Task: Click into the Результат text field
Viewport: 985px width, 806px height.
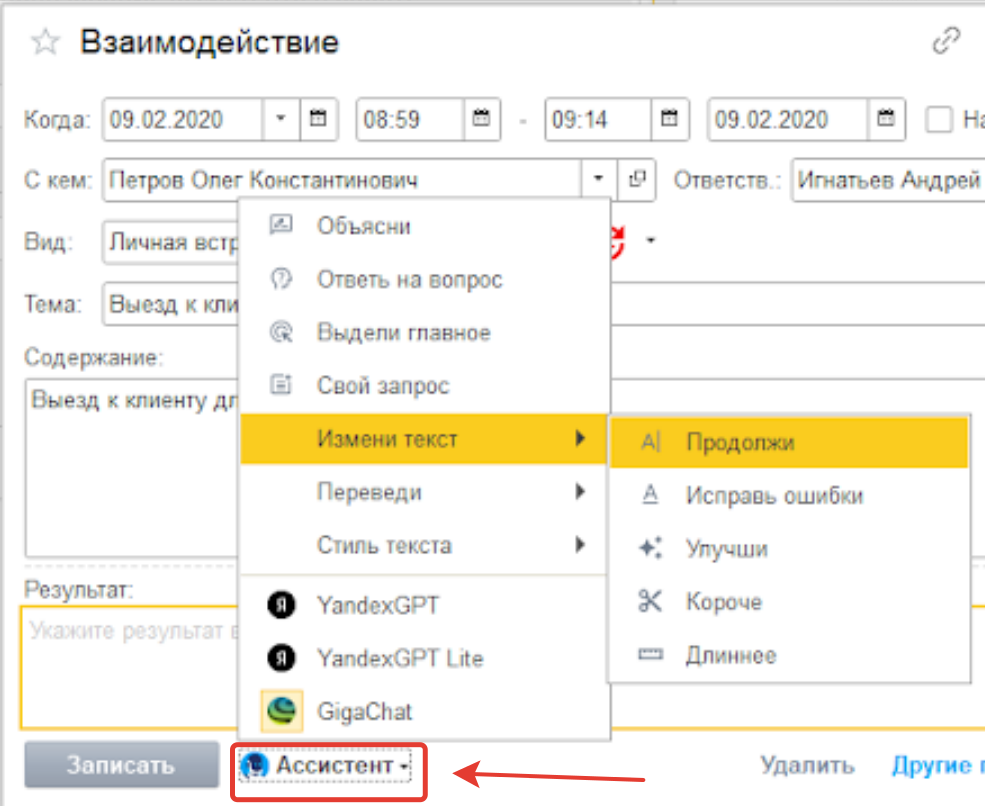Action: coord(130,670)
